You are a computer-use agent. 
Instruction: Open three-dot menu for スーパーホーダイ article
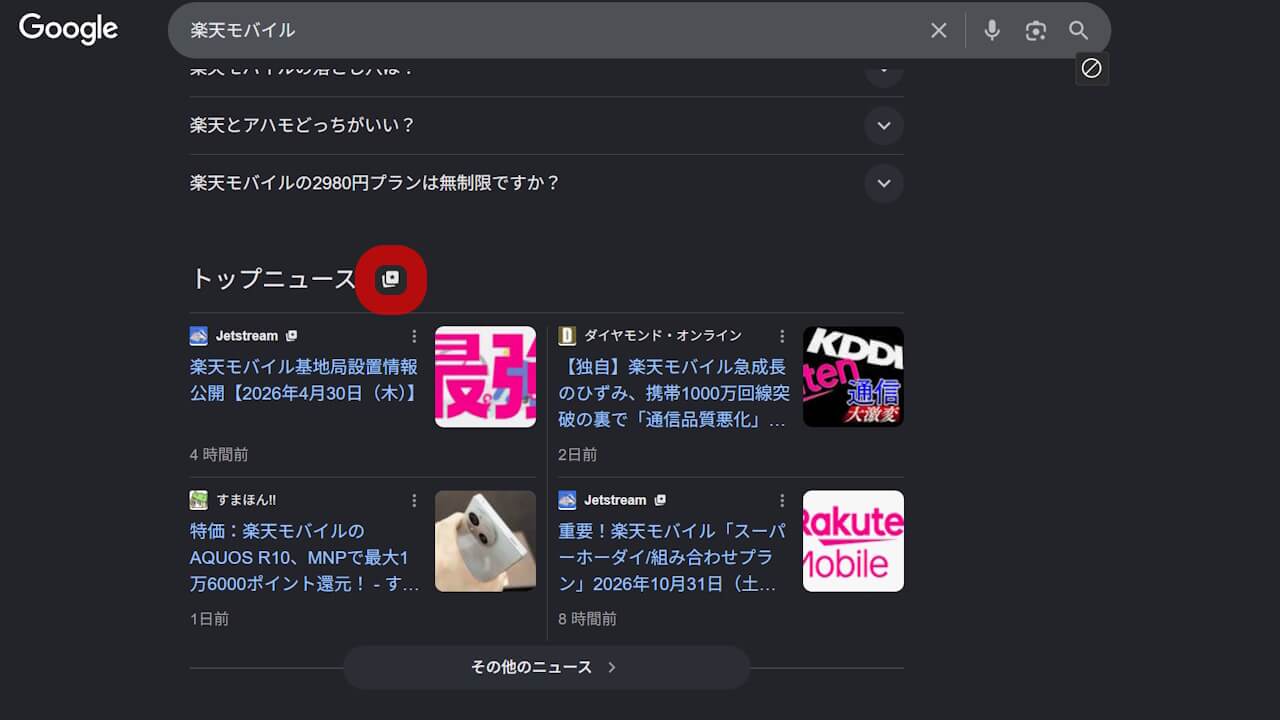pyautogui.click(x=782, y=500)
